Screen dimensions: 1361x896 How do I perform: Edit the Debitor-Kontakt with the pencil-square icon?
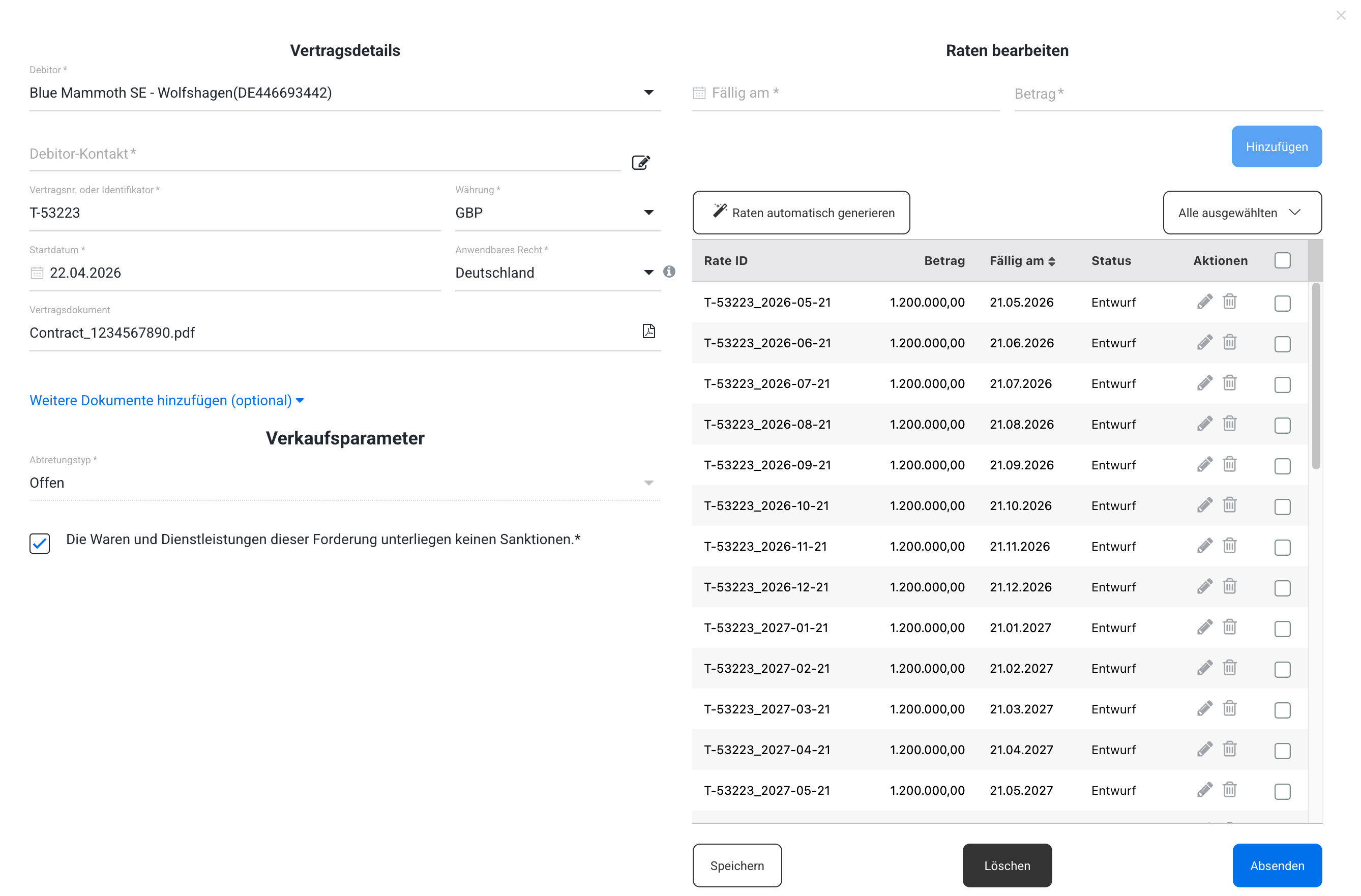[640, 162]
